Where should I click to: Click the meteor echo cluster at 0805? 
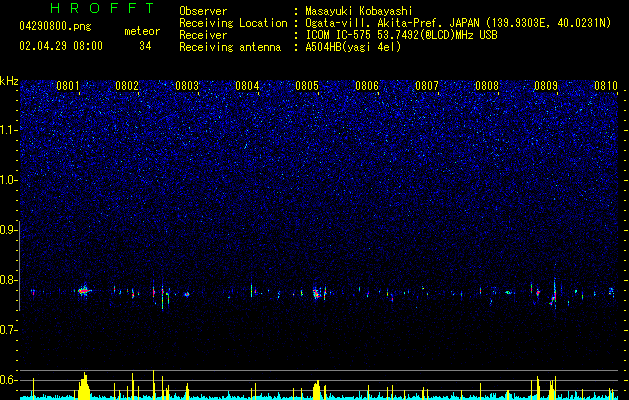coord(317,293)
